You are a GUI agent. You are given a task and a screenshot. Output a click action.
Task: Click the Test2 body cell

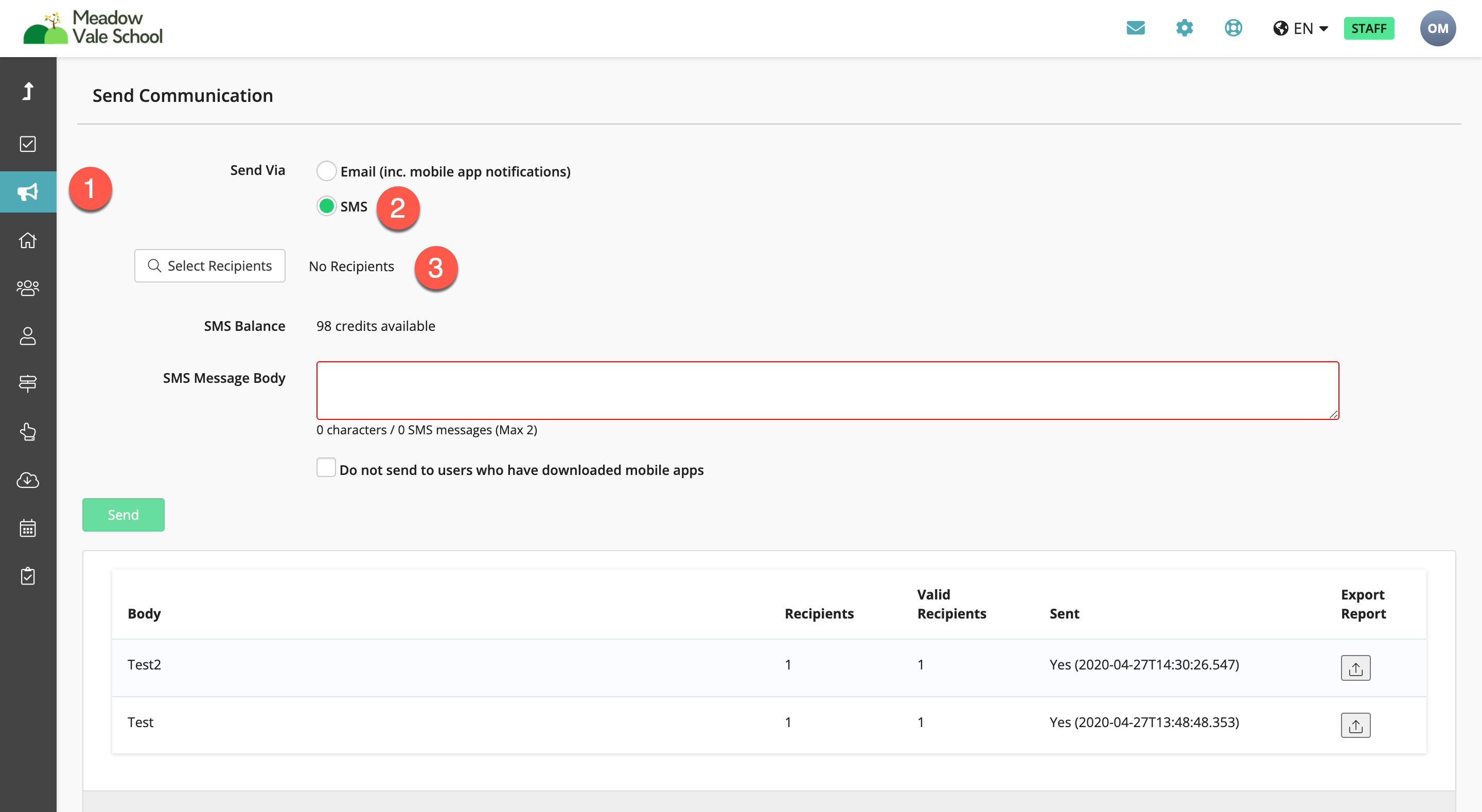point(144,665)
